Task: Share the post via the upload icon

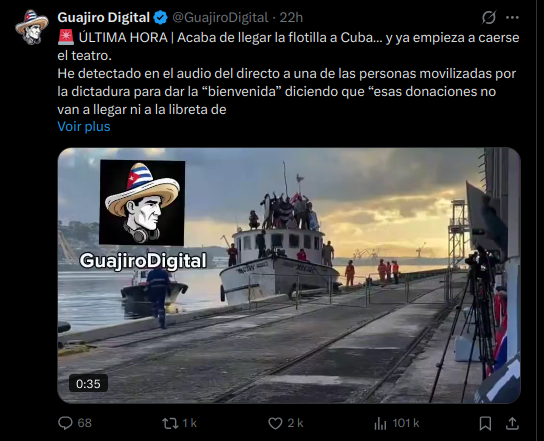Action: [512, 423]
